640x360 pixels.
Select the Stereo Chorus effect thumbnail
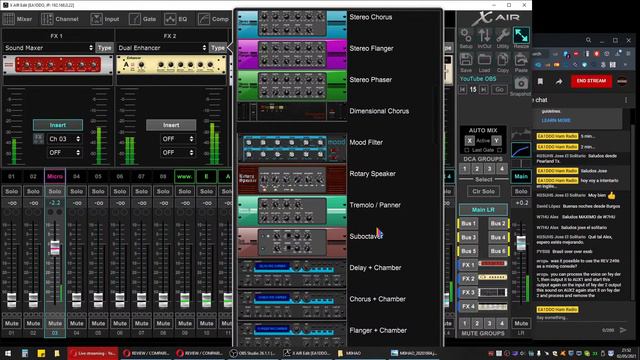292,24
